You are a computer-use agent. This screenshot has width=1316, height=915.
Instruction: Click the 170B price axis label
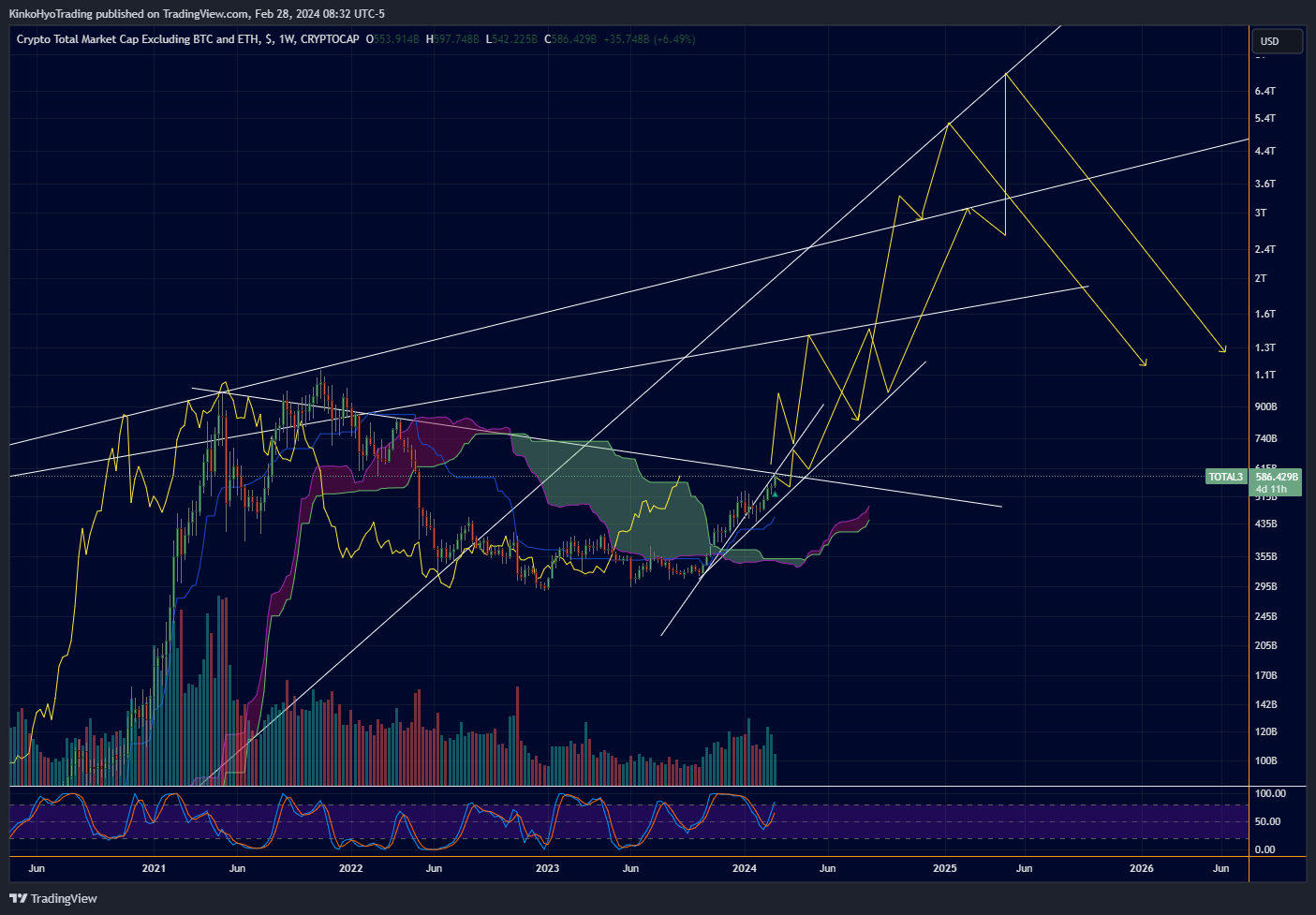[1266, 675]
